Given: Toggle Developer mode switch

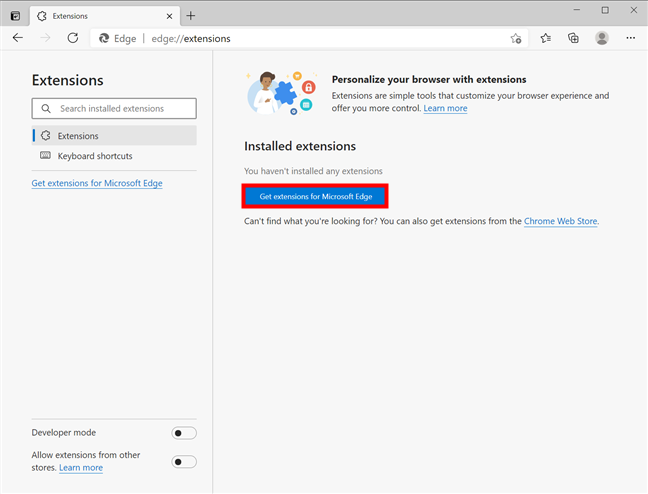Looking at the screenshot, I should coord(184,433).
